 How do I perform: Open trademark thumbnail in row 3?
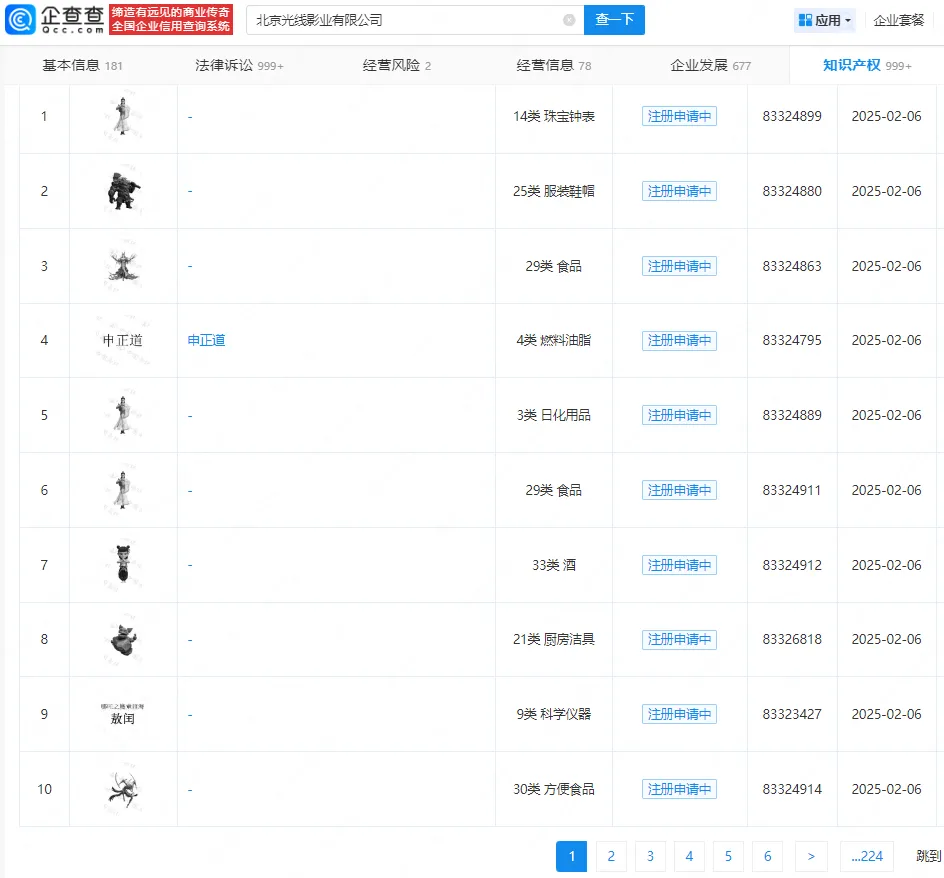[x=123, y=266]
